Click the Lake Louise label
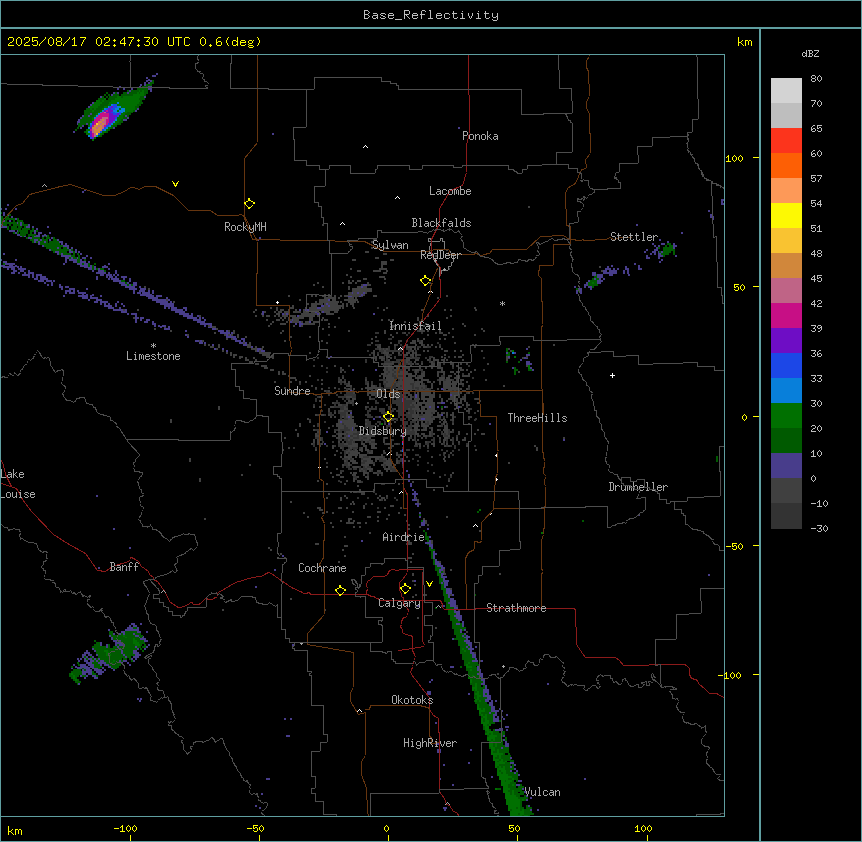 (x=18, y=484)
